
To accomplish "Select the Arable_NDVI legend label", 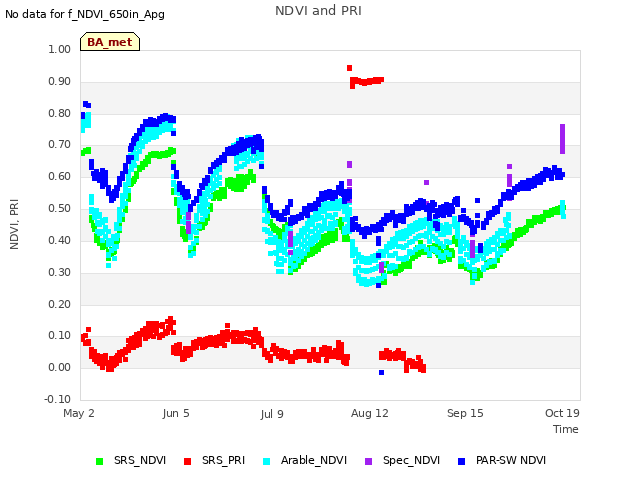I will tap(313, 460).
